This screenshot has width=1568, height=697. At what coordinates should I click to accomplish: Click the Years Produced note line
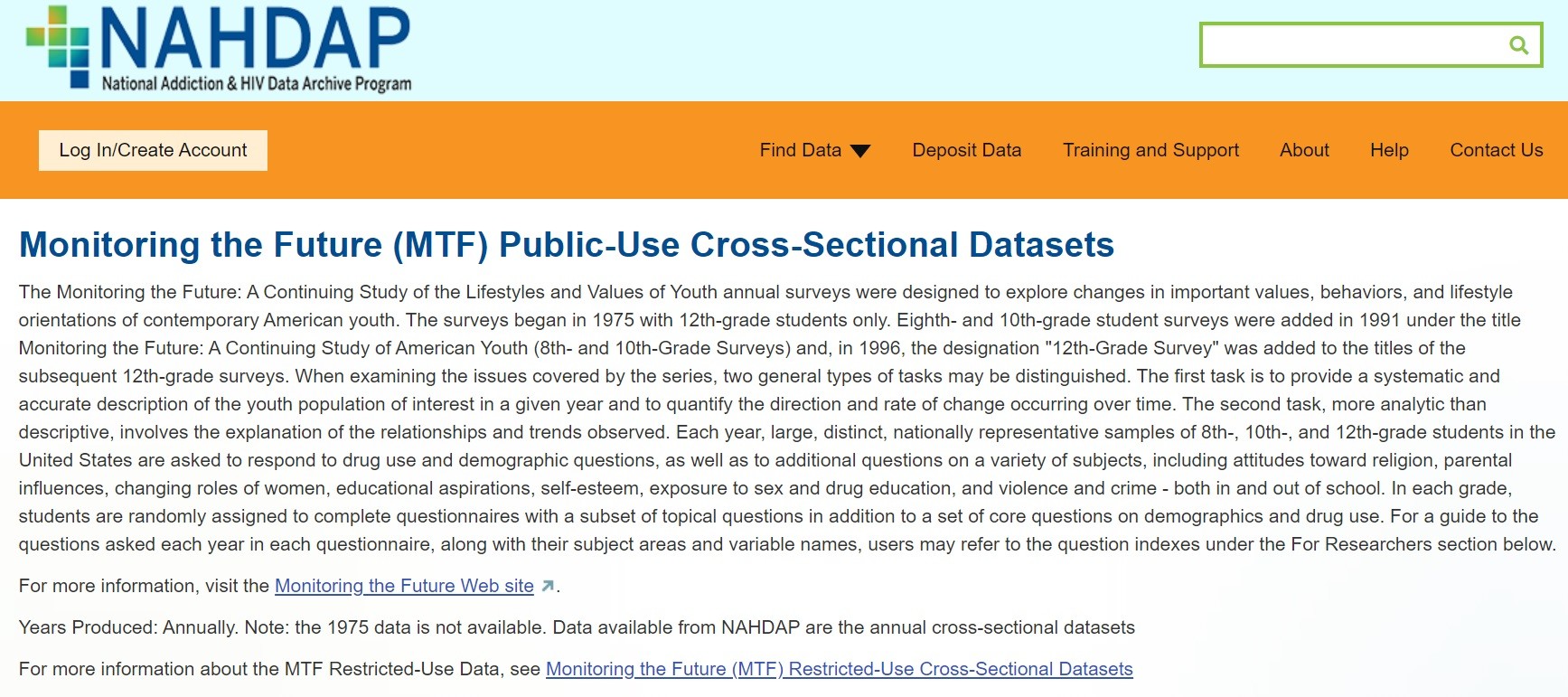576,627
